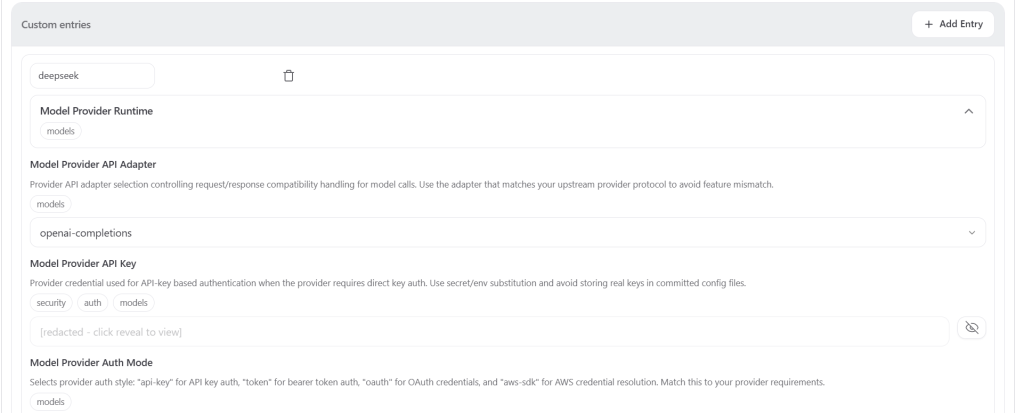
Task: Click models tag under Model Provider Runtime
Action: (61, 131)
